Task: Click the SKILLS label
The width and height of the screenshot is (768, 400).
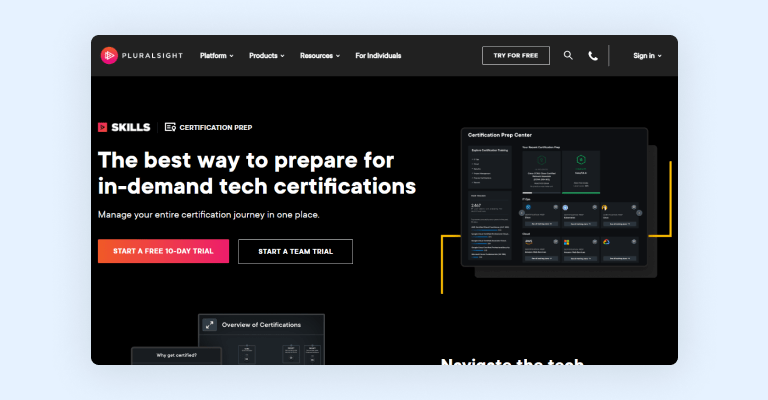Action: [131, 127]
